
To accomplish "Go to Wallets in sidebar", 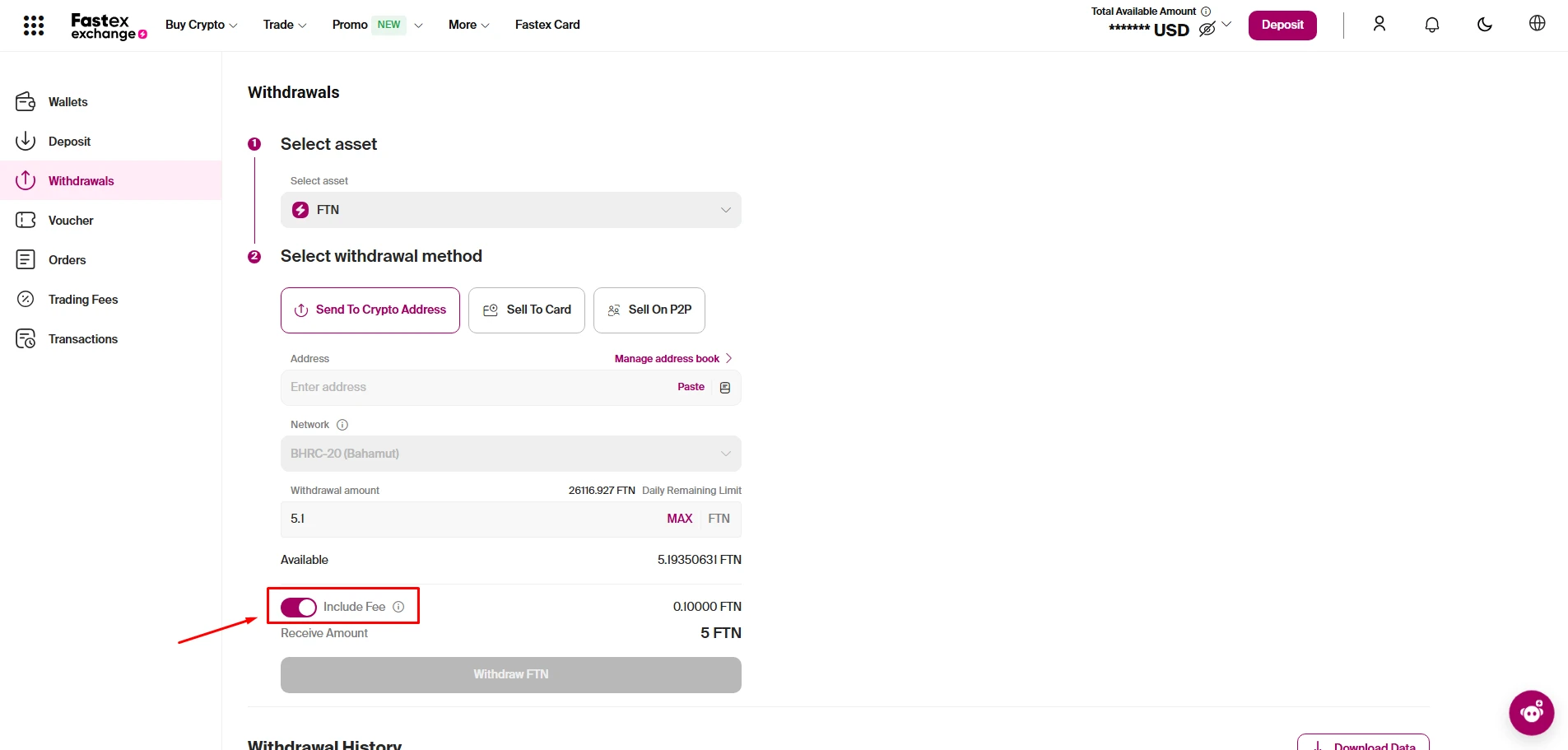I will (x=68, y=102).
